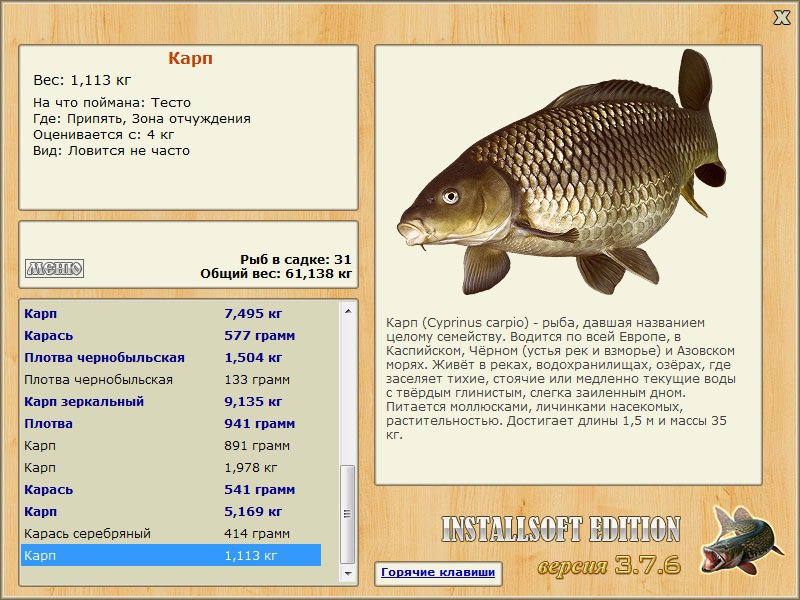Select the Карп 7,495 кг entry
This screenshot has height=600, width=800.
tap(171, 313)
